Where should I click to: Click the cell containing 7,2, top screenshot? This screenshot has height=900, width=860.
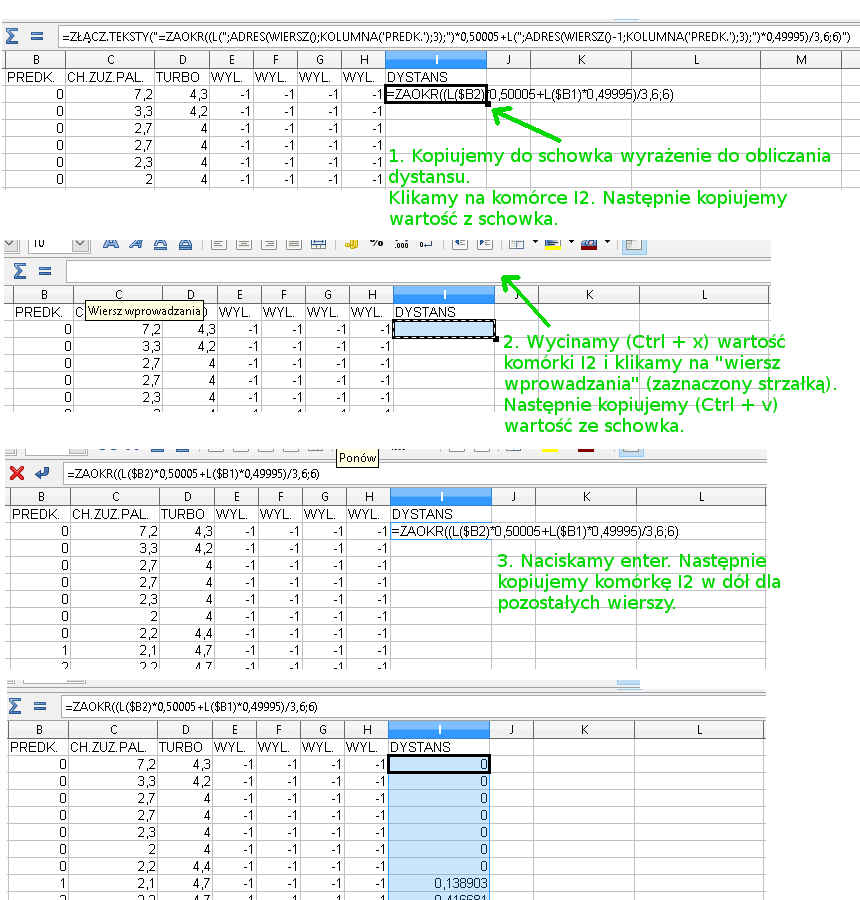click(x=110, y=94)
